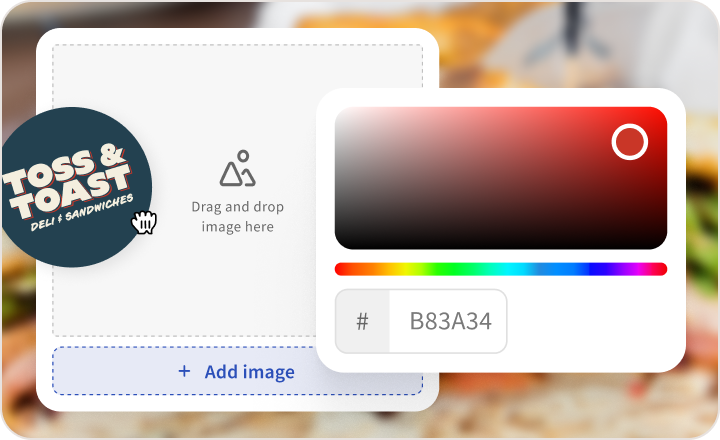Click the hex color field showing B83A34
The image size is (720, 440).
[448, 321]
